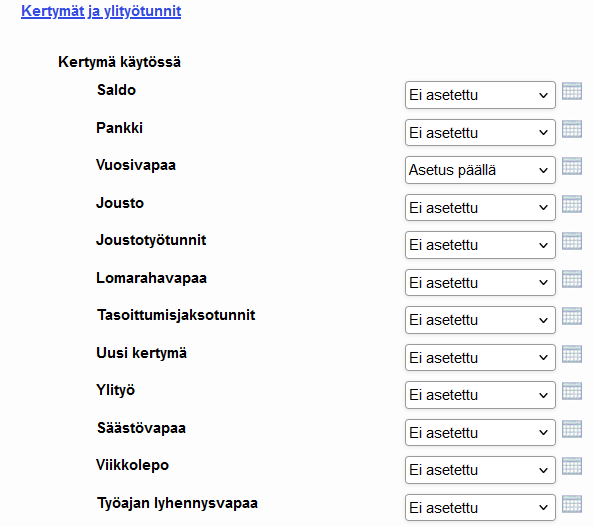
Task: Expand the Ylityö setting dropdown
Action: (480, 395)
